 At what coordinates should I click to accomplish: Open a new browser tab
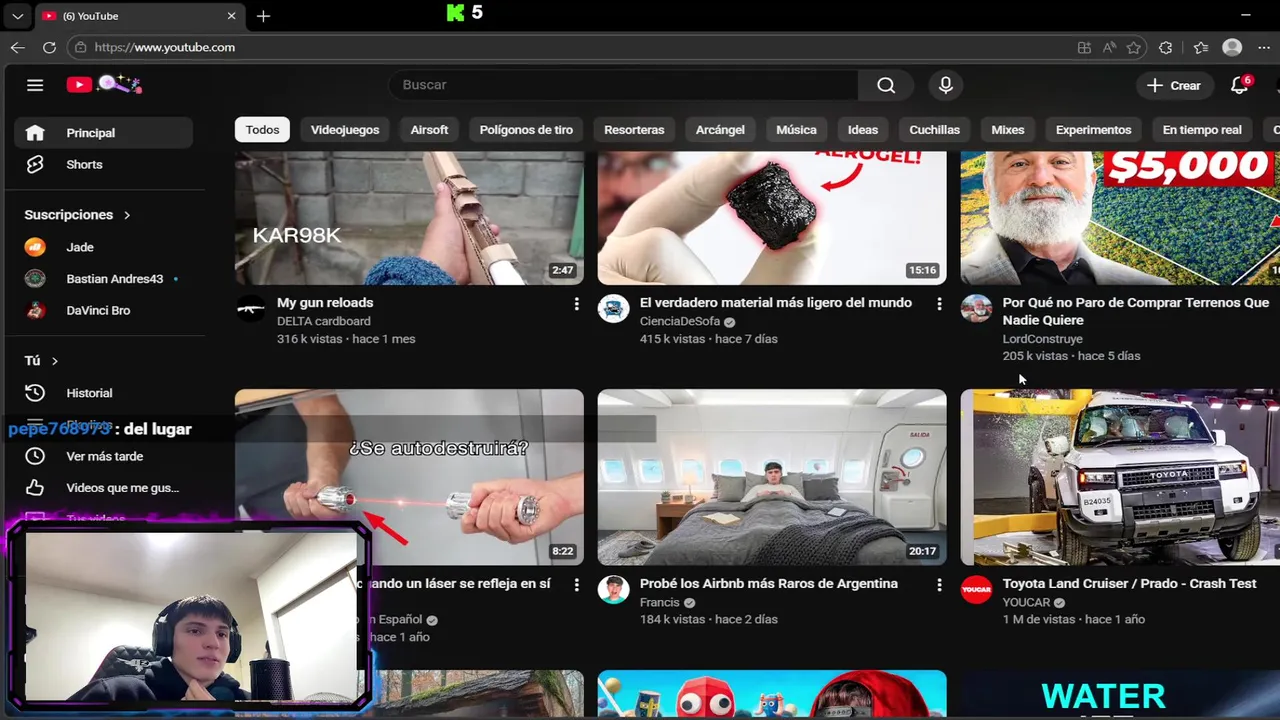pyautogui.click(x=263, y=16)
